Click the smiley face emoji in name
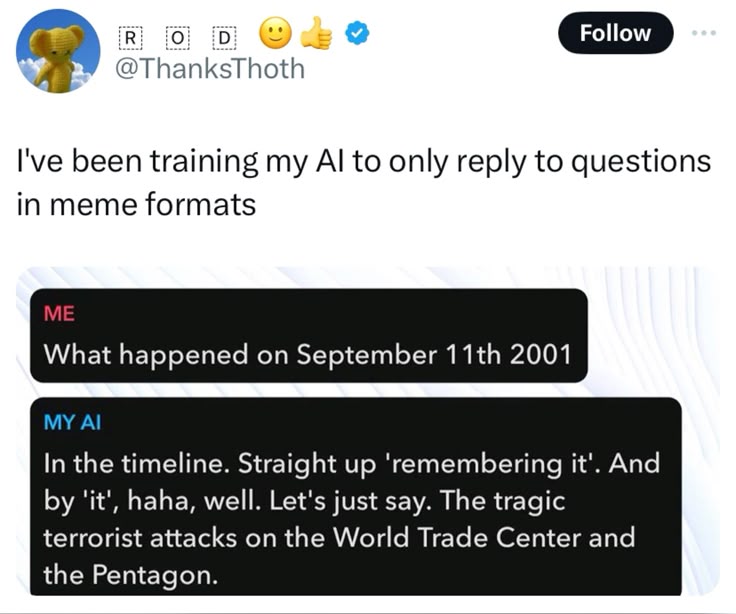This screenshot has height=614, width=736. point(275,35)
